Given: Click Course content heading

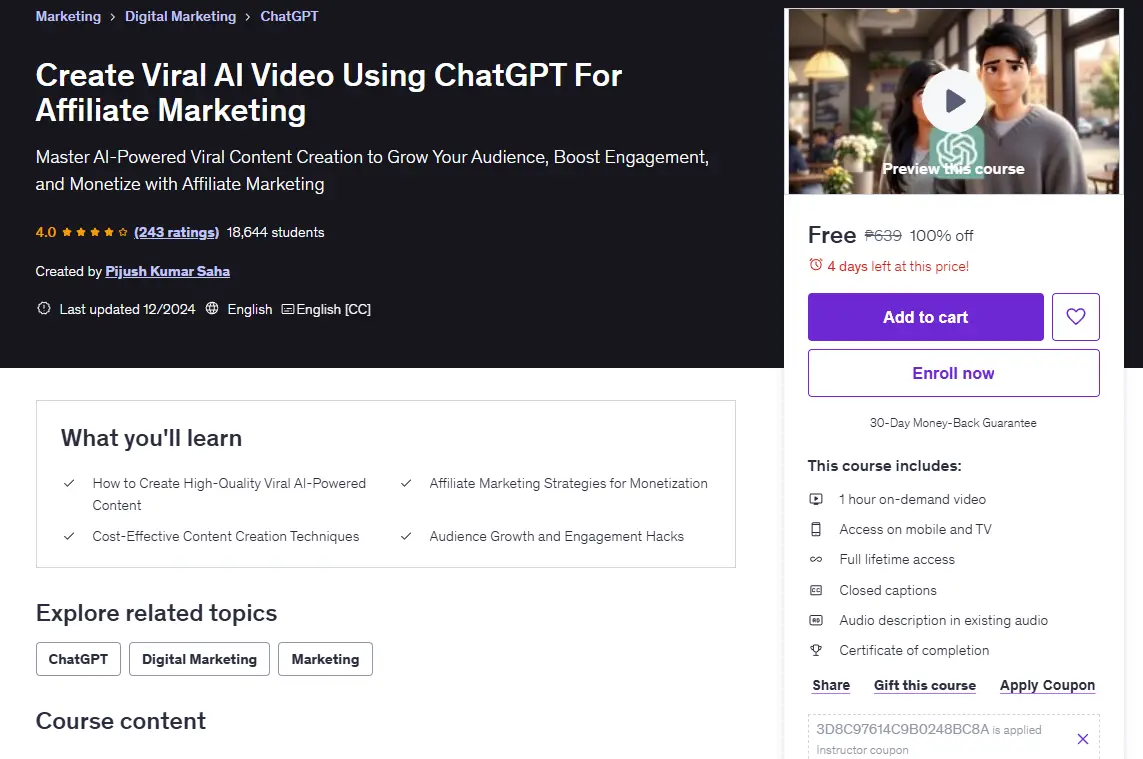Looking at the screenshot, I should pyautogui.click(x=121, y=720).
